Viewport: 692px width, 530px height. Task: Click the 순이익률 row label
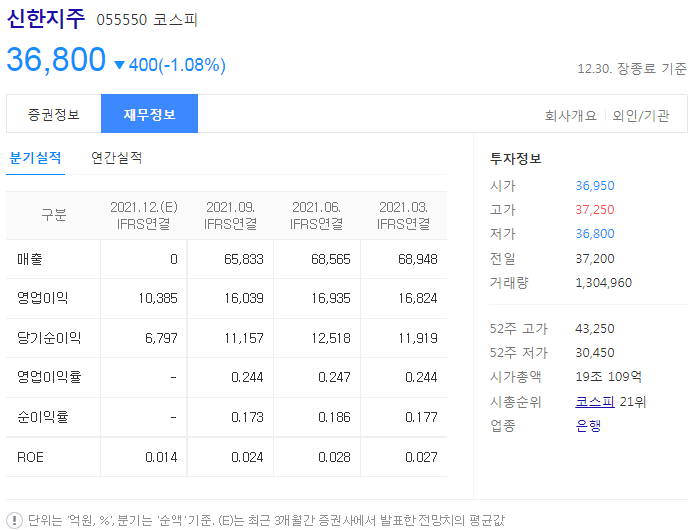click(x=42, y=417)
